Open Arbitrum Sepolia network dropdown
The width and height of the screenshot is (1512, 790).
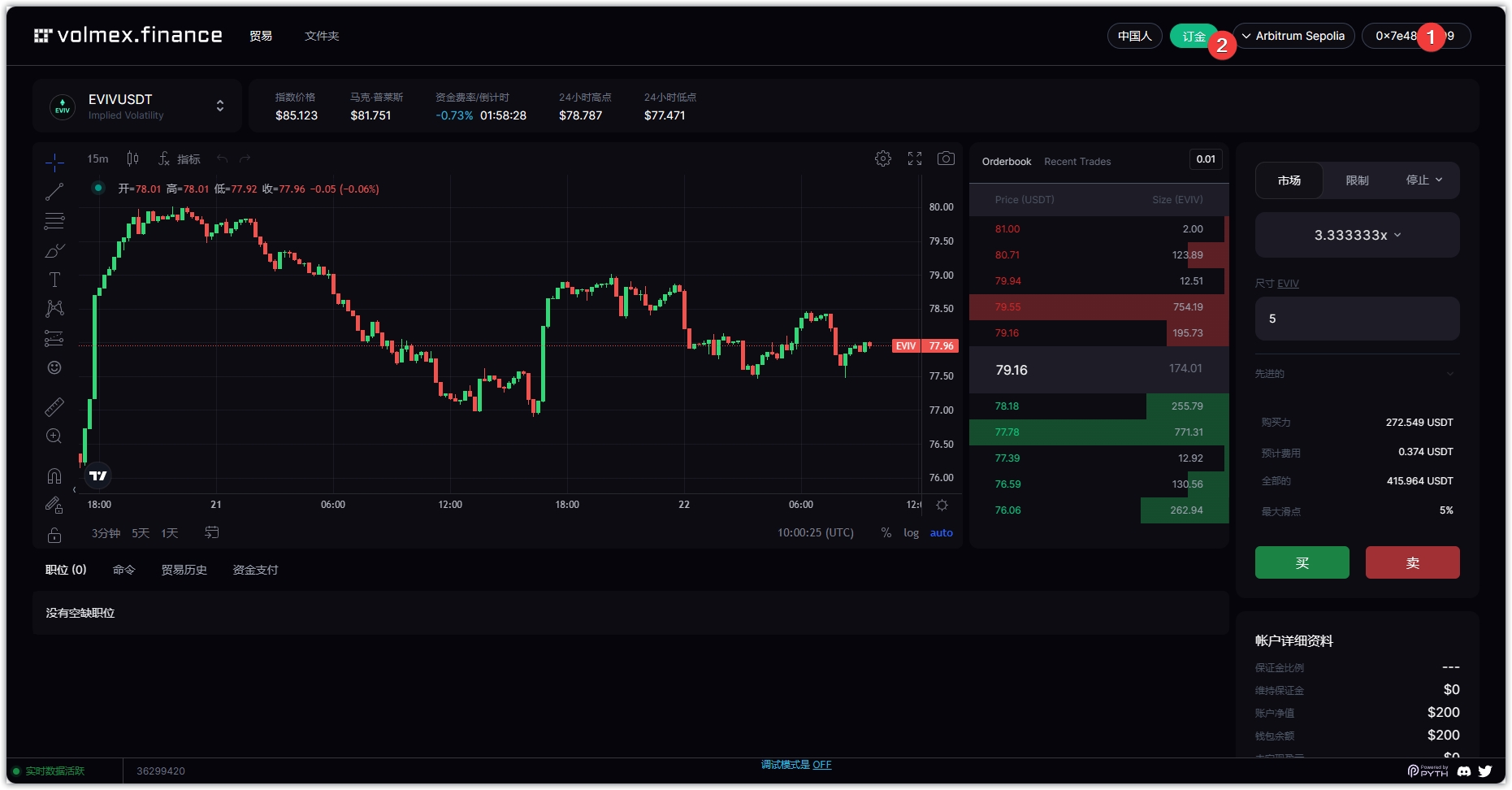(x=1293, y=36)
